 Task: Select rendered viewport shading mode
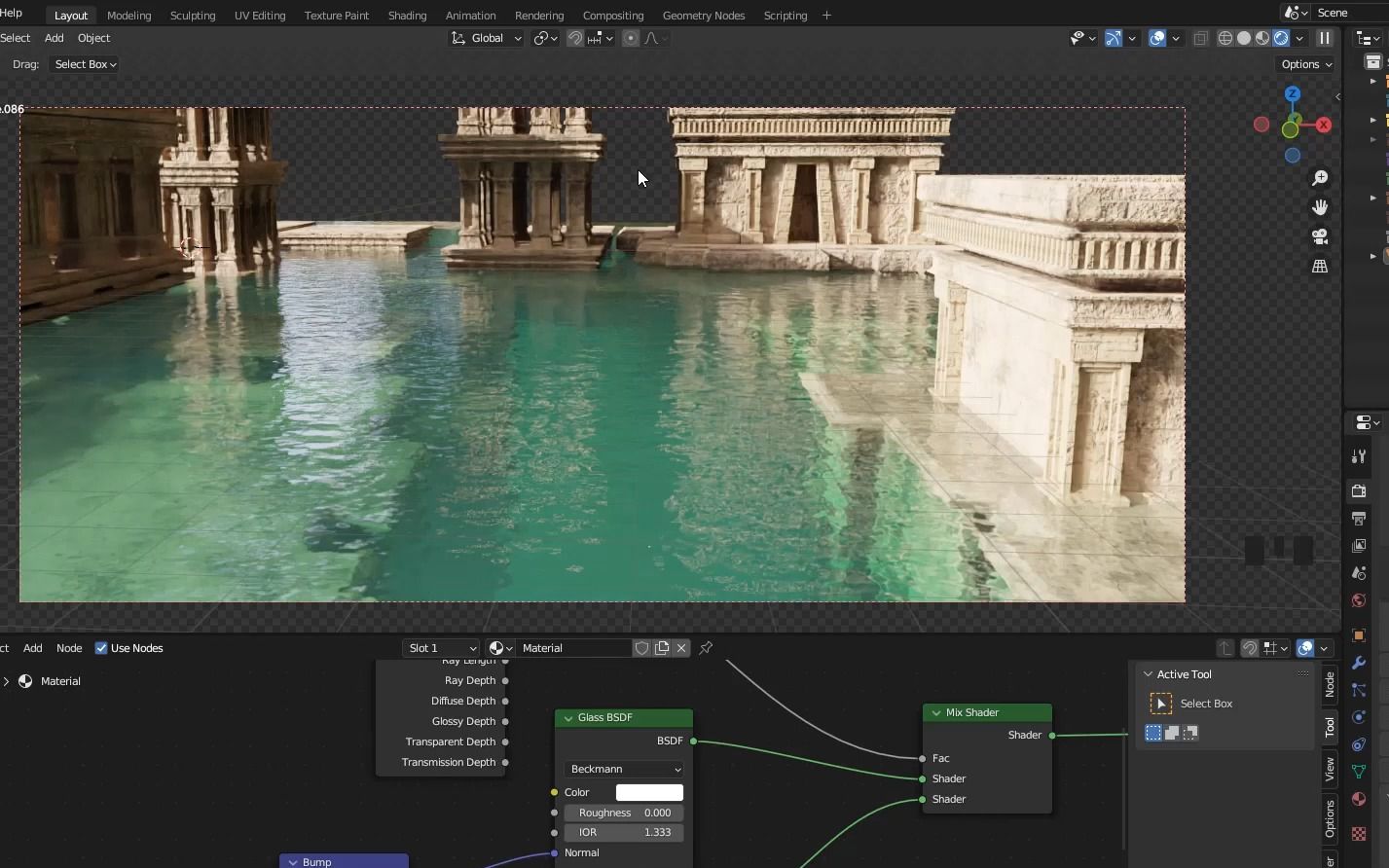click(1281, 38)
